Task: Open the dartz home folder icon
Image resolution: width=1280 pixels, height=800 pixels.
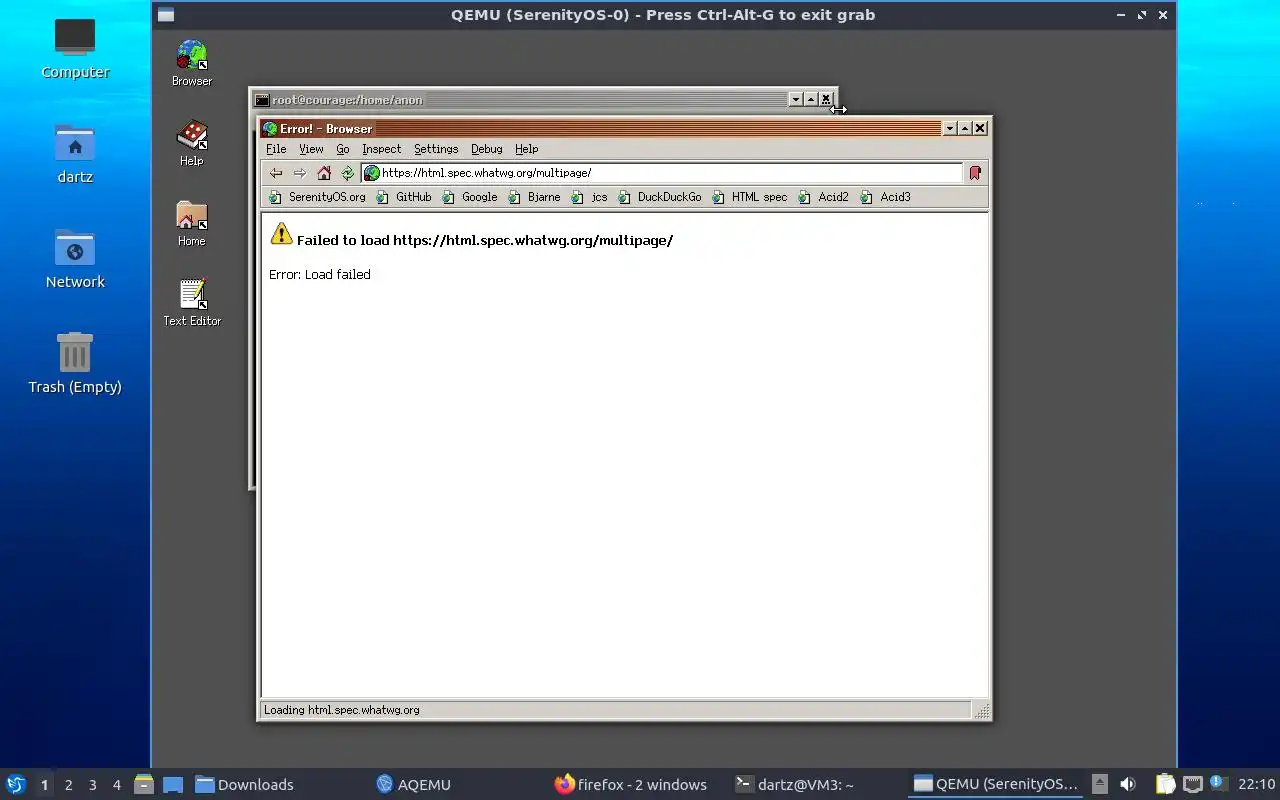Action: click(x=75, y=153)
